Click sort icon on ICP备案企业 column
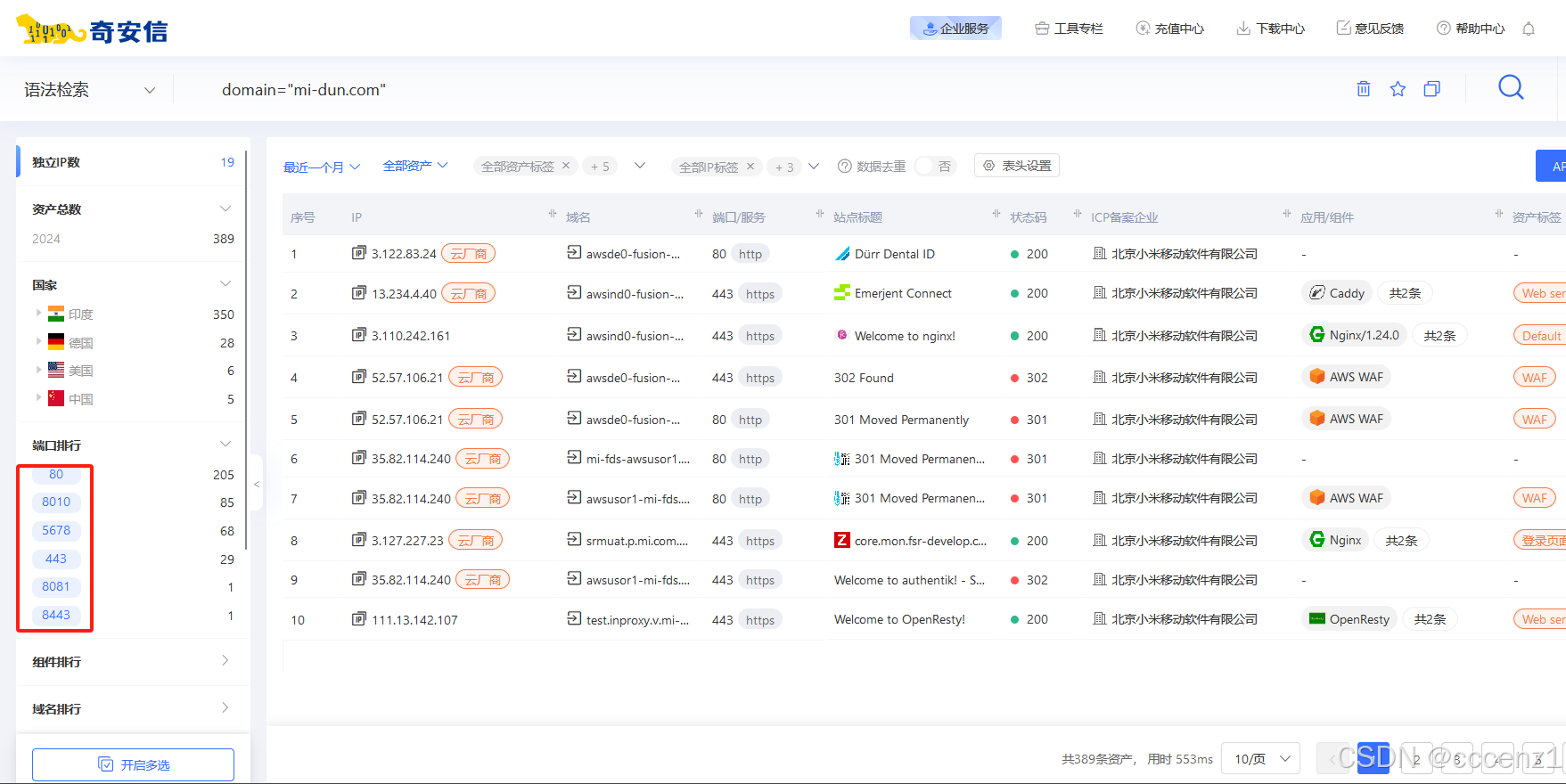 tap(1287, 214)
